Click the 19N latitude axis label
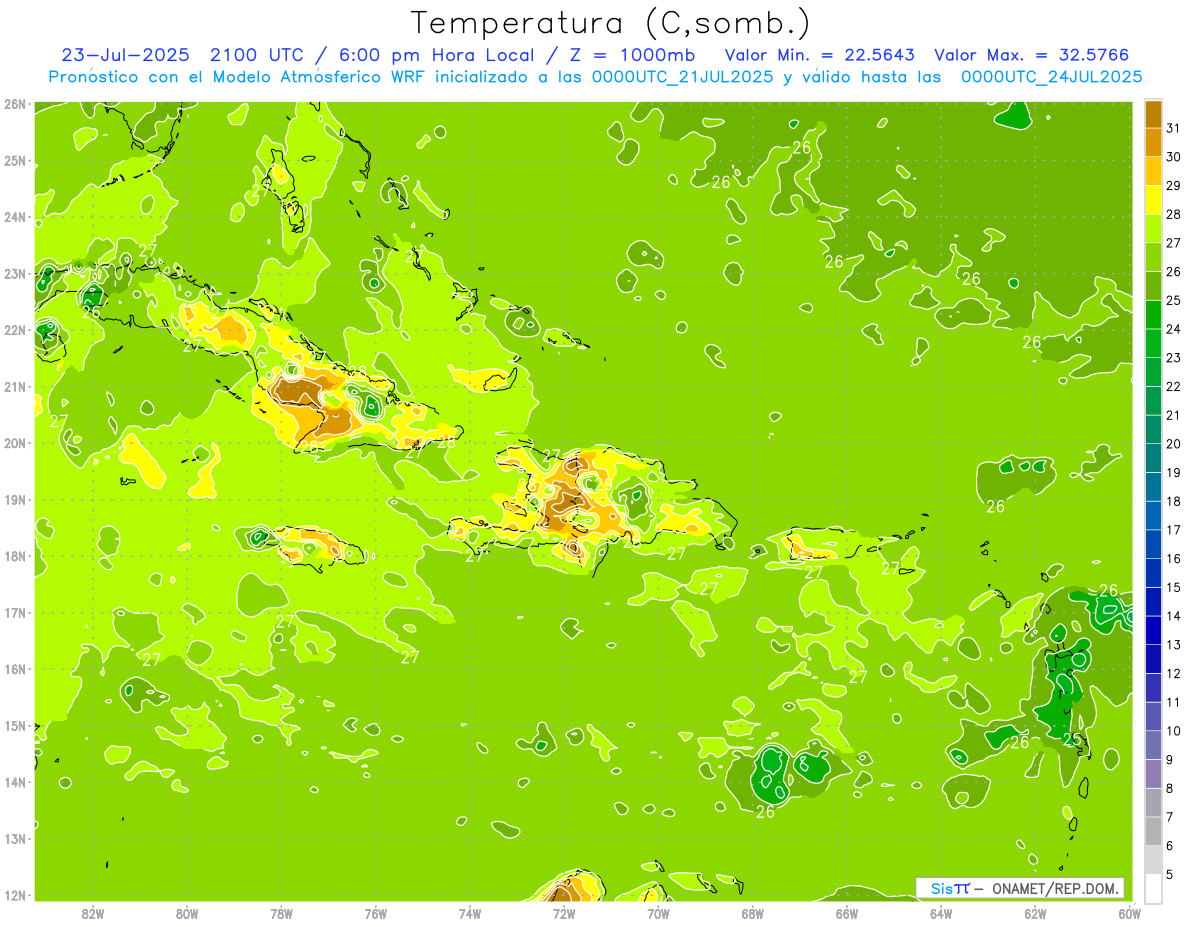This screenshot has height=927, width=1200. (x=15, y=500)
